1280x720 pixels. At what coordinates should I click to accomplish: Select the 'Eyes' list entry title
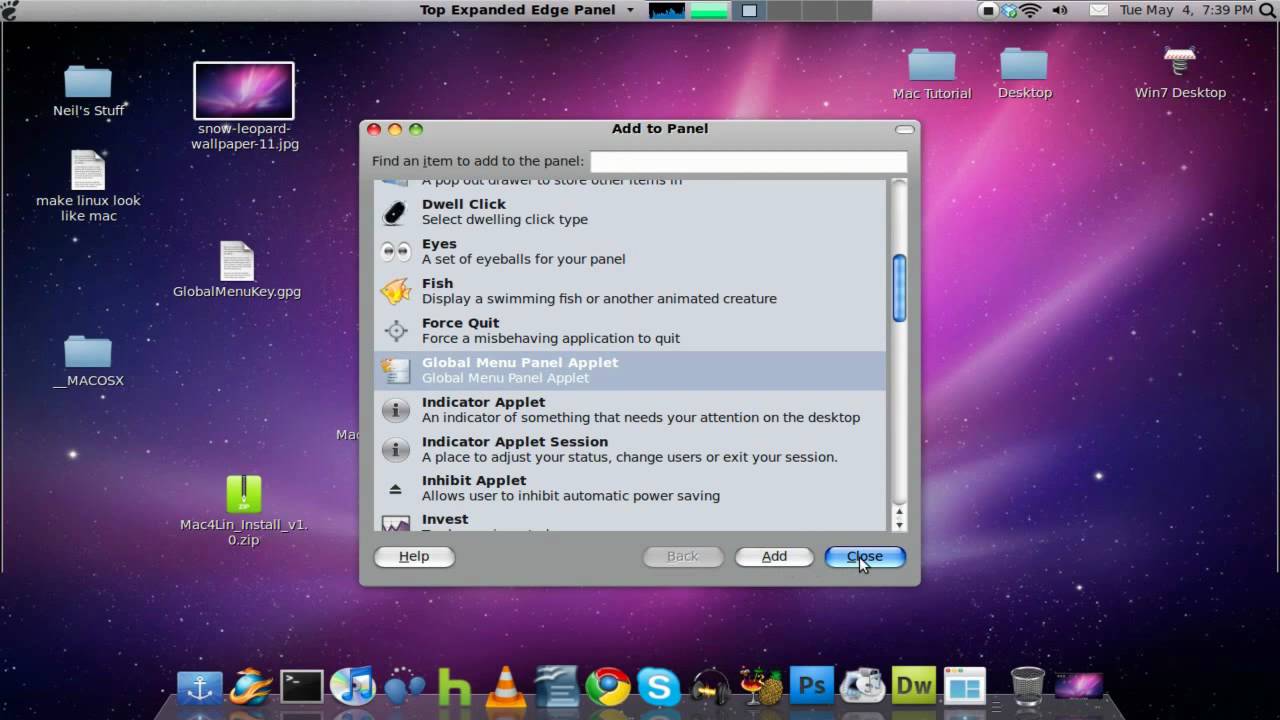tap(439, 244)
